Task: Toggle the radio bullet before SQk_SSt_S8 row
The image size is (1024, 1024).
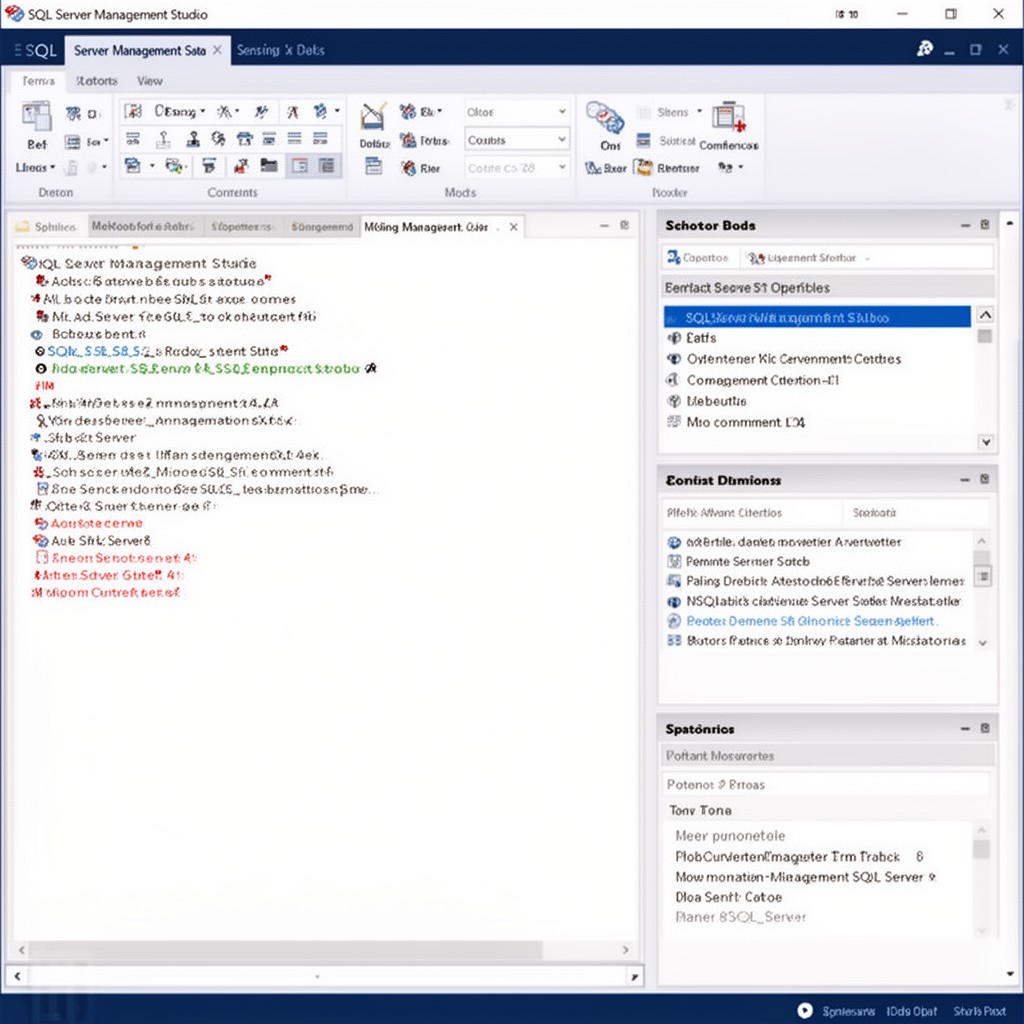Action: 40,351
